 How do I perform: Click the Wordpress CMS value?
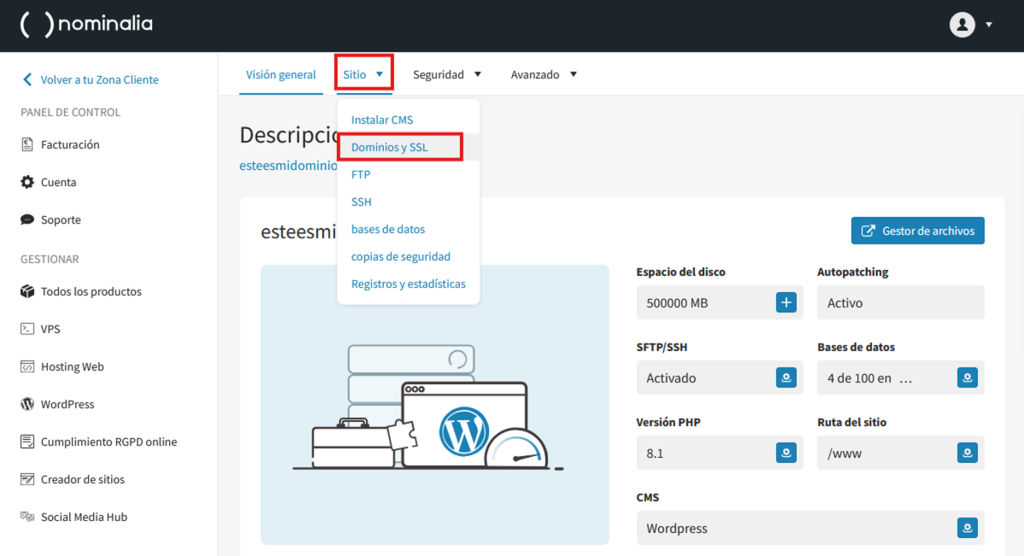coord(677,529)
